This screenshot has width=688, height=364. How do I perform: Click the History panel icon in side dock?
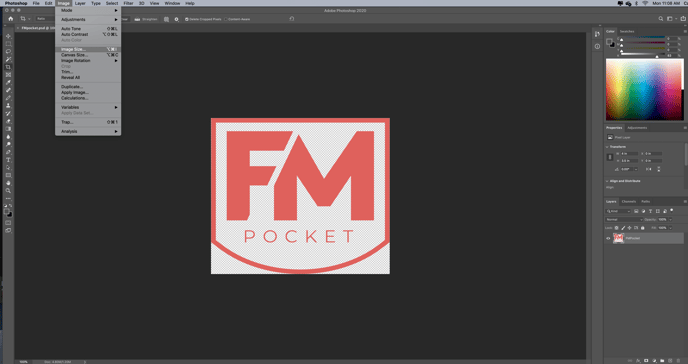597,34
